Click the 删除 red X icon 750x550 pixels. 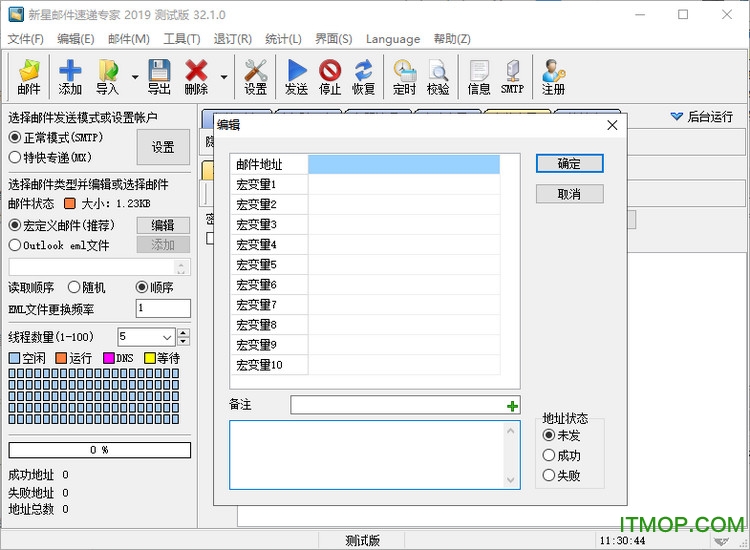tap(196, 76)
